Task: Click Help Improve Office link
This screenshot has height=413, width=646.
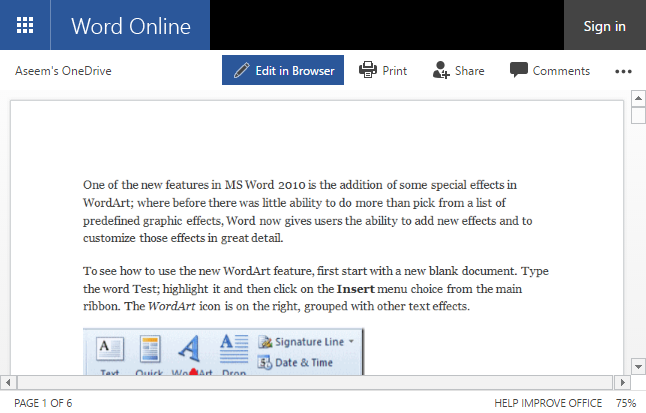Action: 547,403
